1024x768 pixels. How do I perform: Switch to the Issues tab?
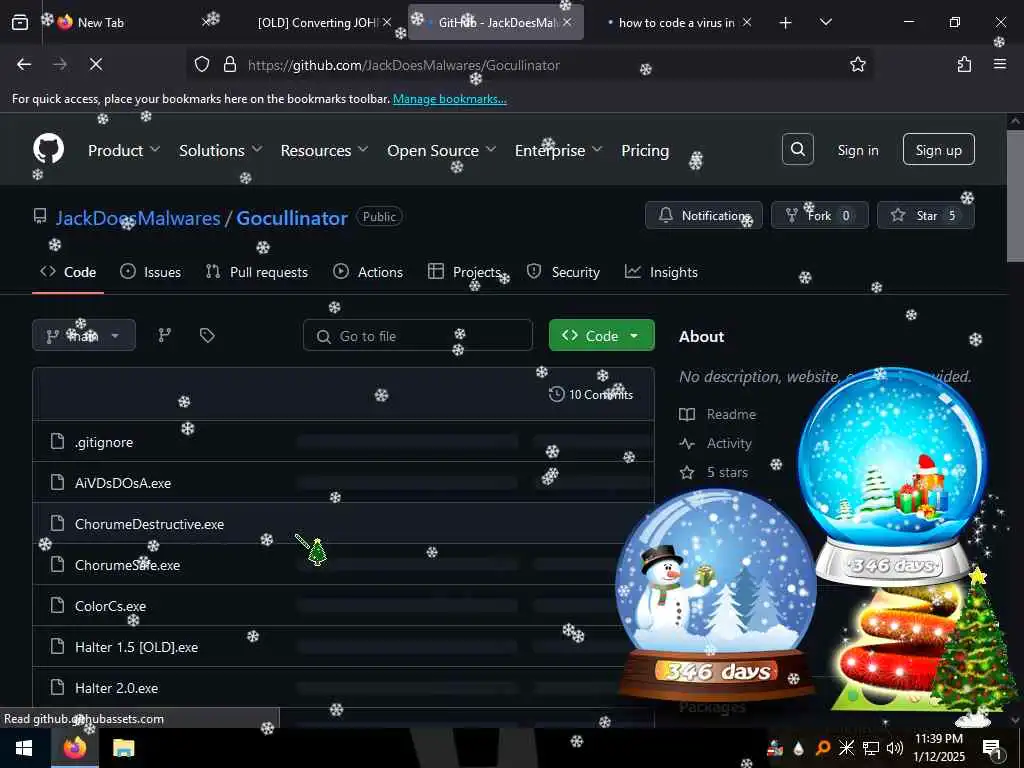coord(151,272)
